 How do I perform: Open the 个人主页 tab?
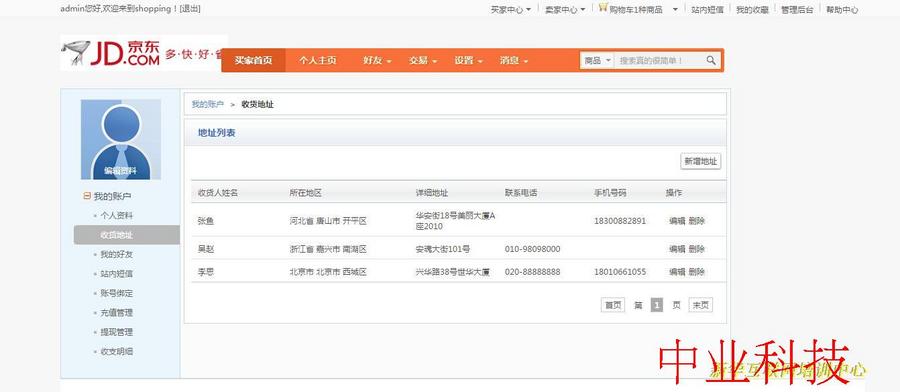point(317,60)
